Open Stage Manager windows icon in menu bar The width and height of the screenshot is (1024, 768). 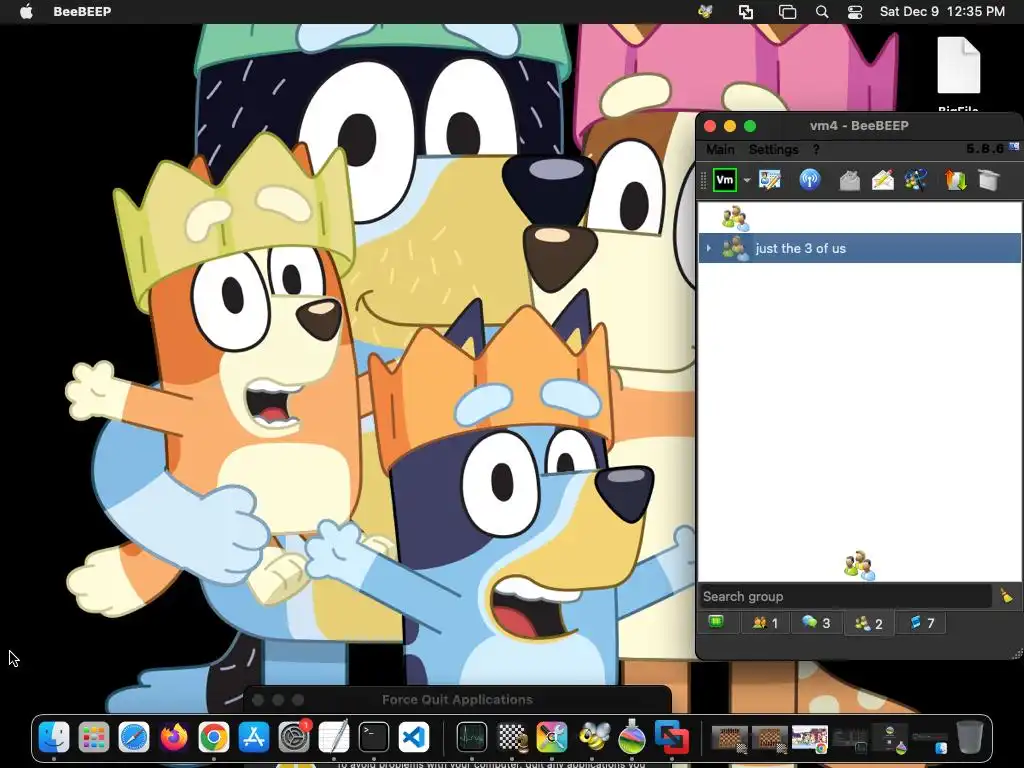787,12
